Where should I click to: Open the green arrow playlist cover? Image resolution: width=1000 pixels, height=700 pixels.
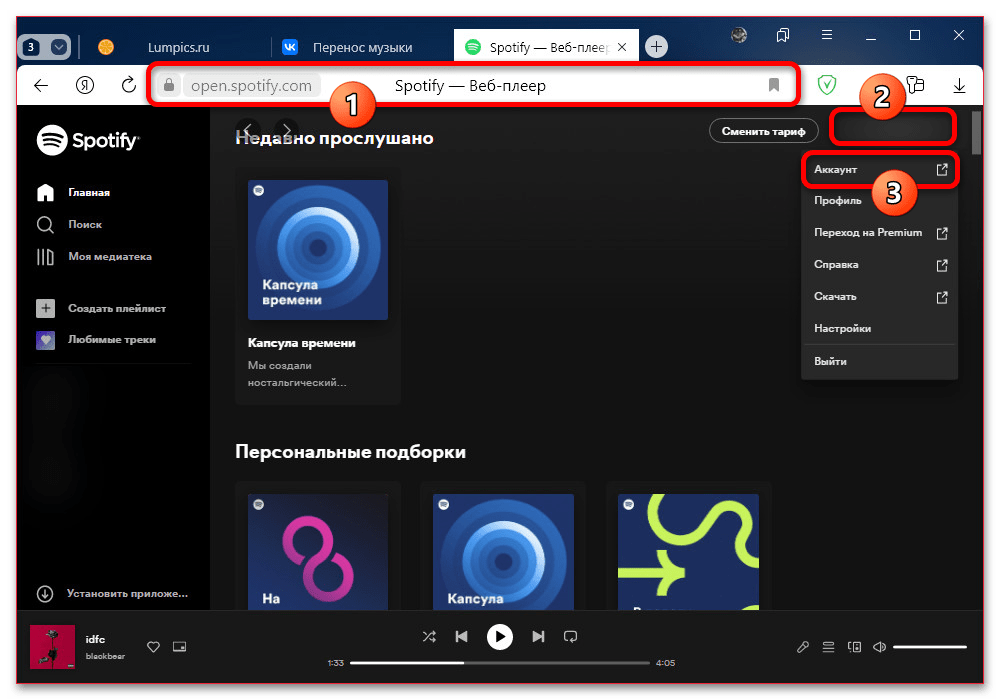click(688, 552)
